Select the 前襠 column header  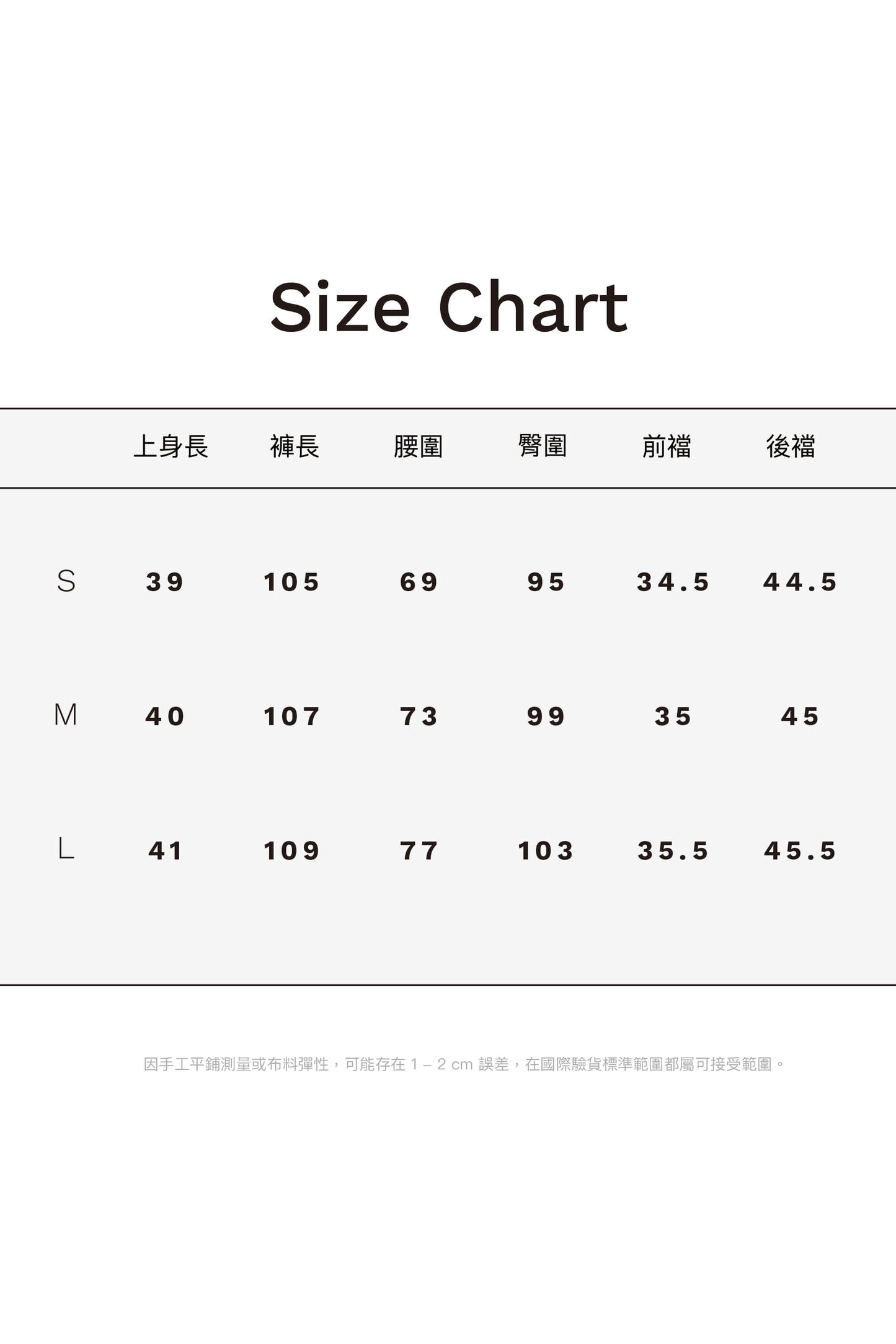(667, 447)
